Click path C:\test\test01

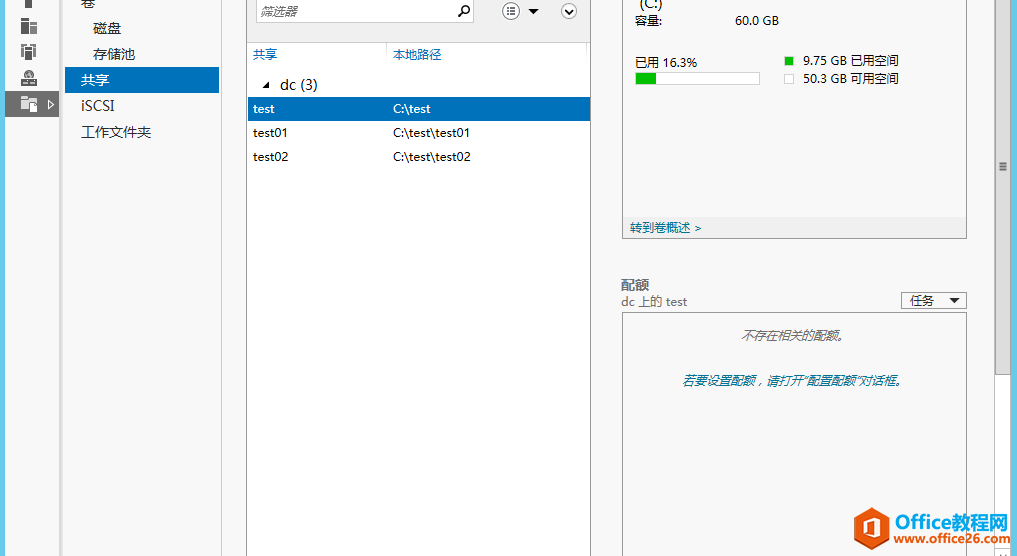tap(431, 133)
